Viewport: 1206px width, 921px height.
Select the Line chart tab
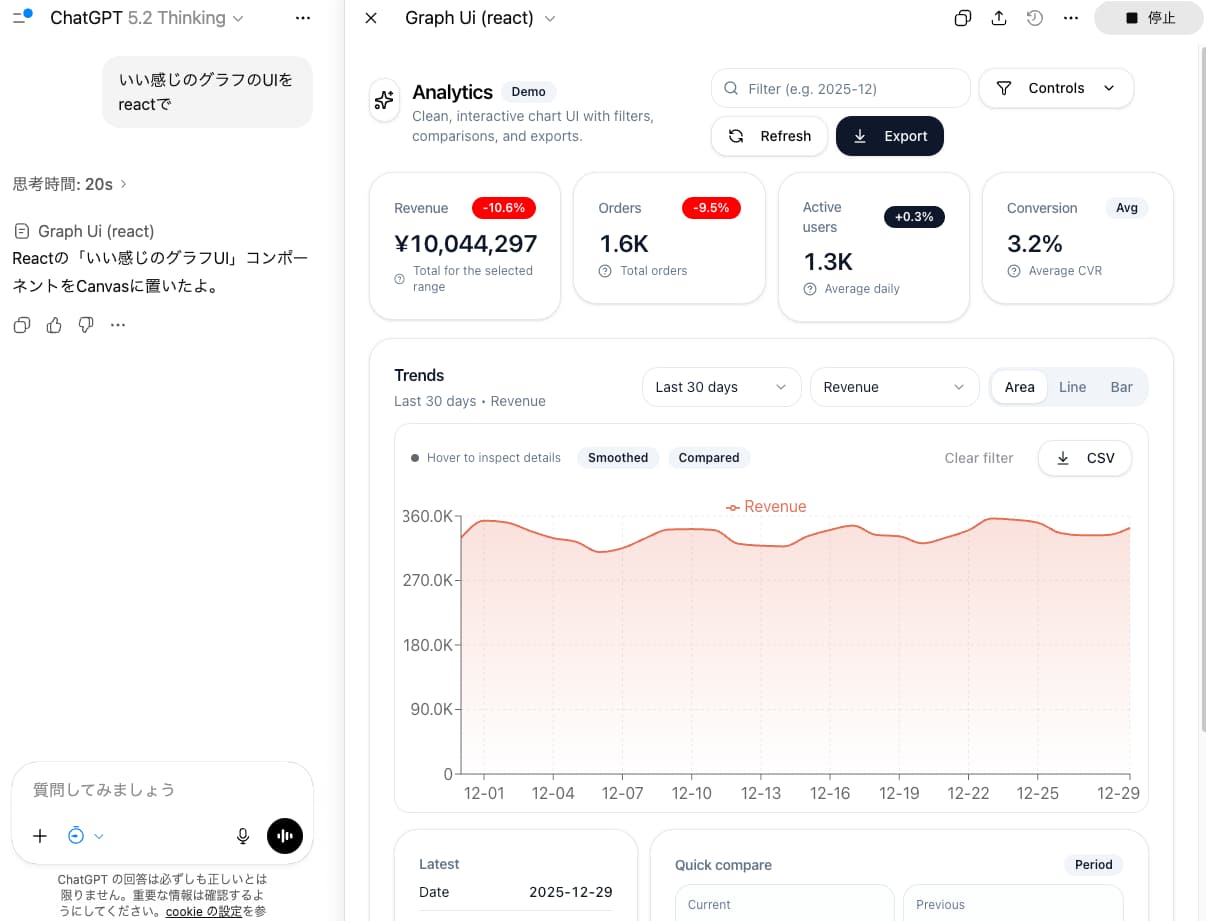click(x=1072, y=387)
